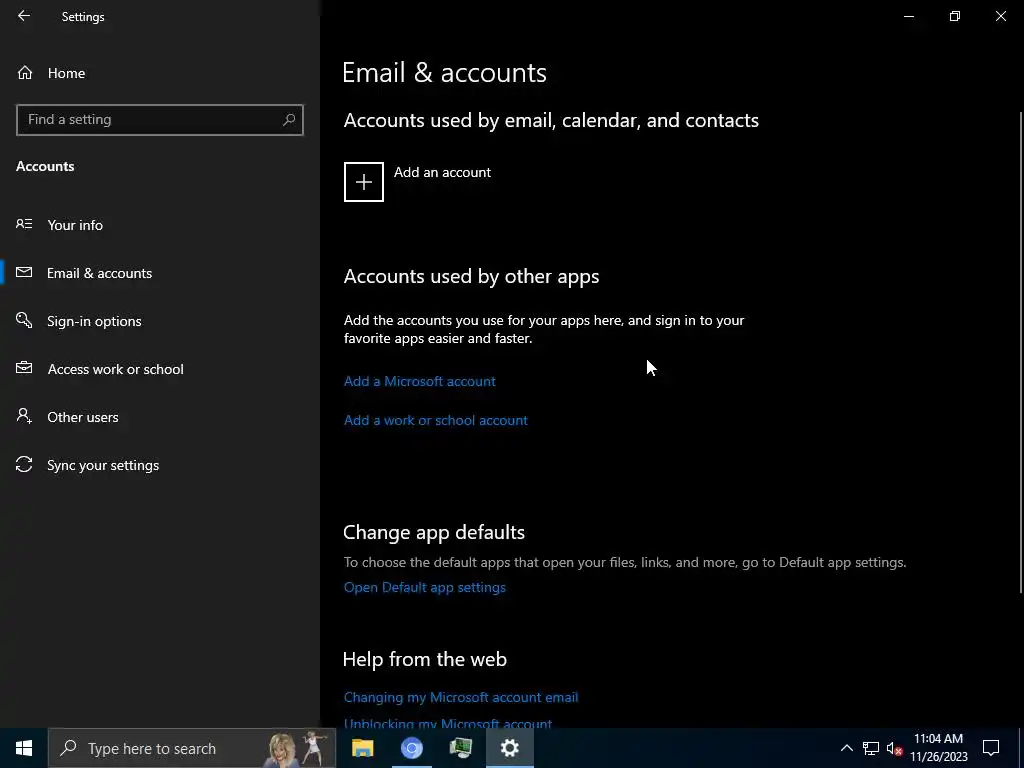Go back with the Settings back arrow
This screenshot has height=768, width=1024.
tap(24, 16)
